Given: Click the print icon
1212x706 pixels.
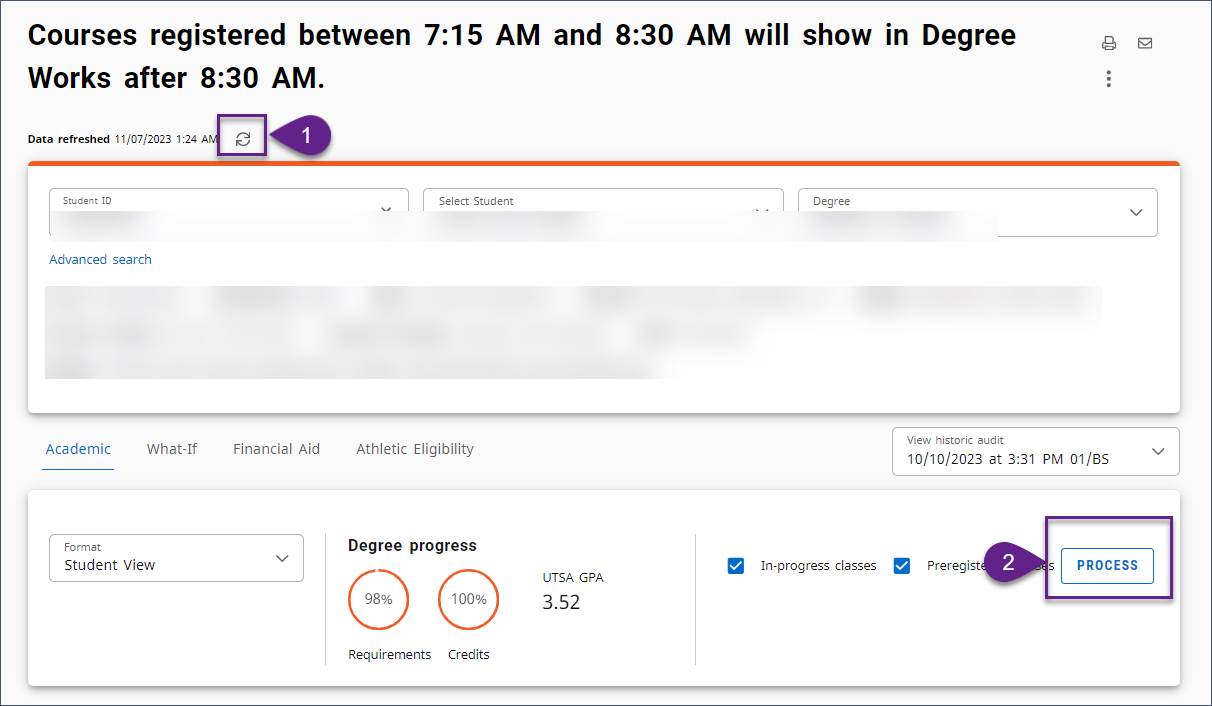Looking at the screenshot, I should (1108, 43).
